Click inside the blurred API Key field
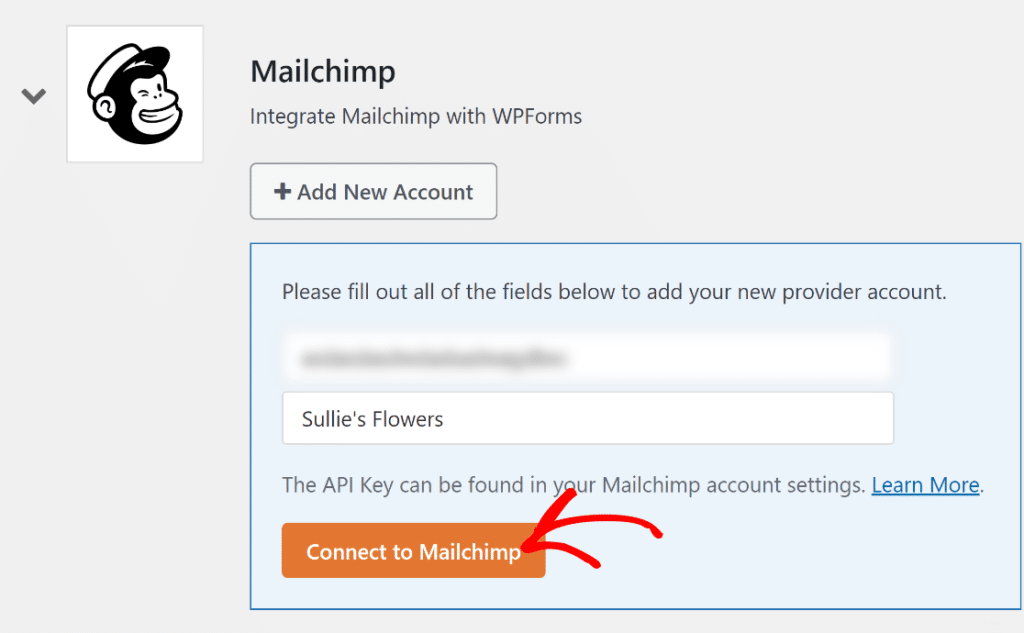 click(x=587, y=357)
